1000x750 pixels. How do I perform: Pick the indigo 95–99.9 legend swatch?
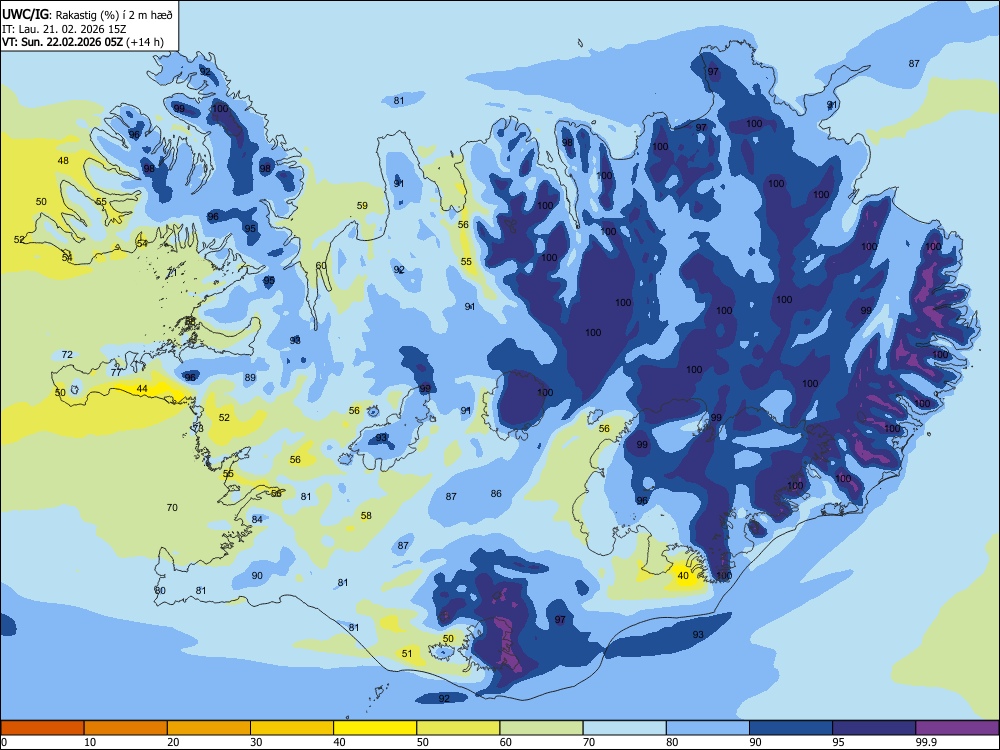pyautogui.click(x=874, y=728)
